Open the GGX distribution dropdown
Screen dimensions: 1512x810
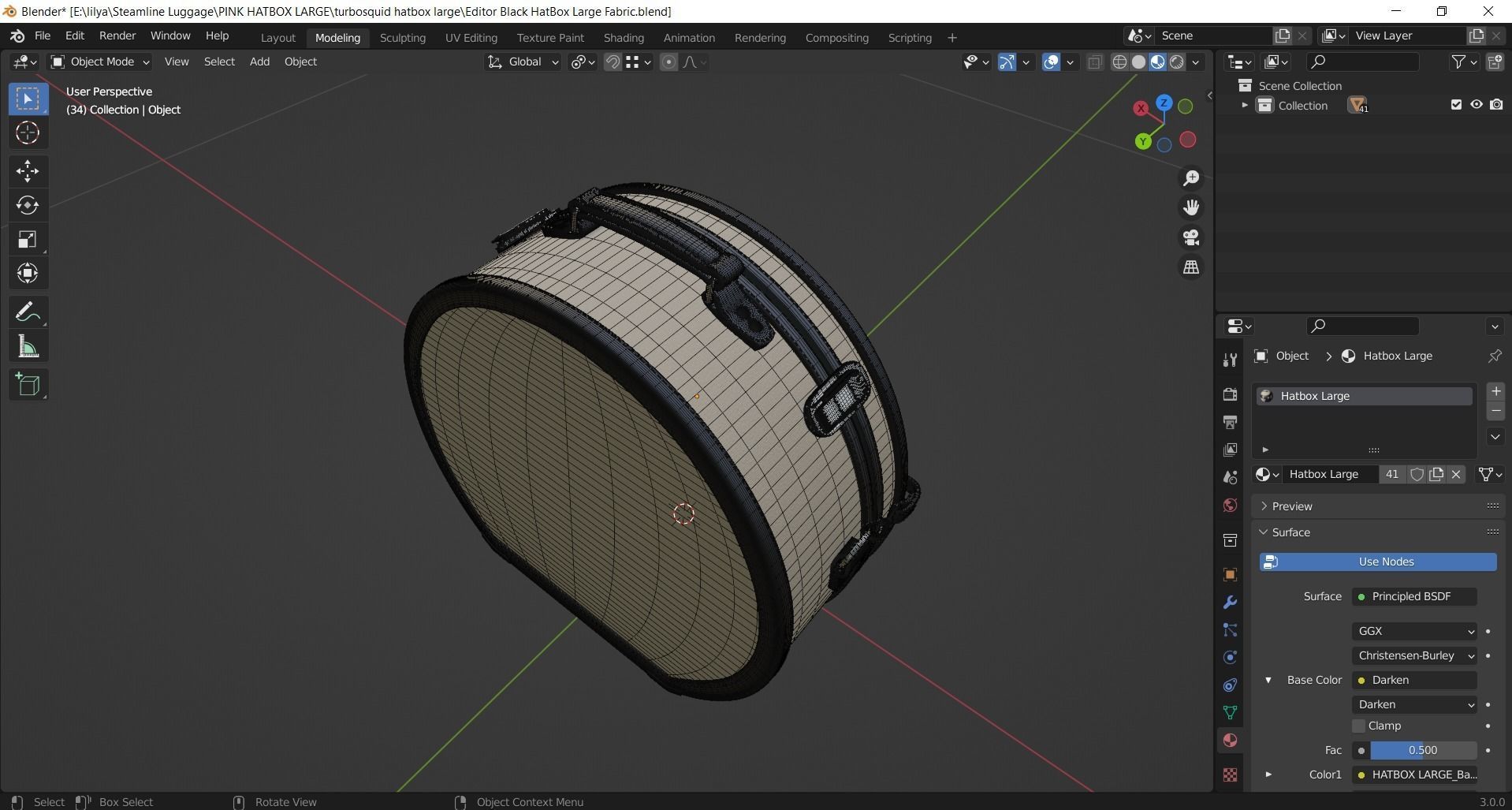pos(1414,631)
